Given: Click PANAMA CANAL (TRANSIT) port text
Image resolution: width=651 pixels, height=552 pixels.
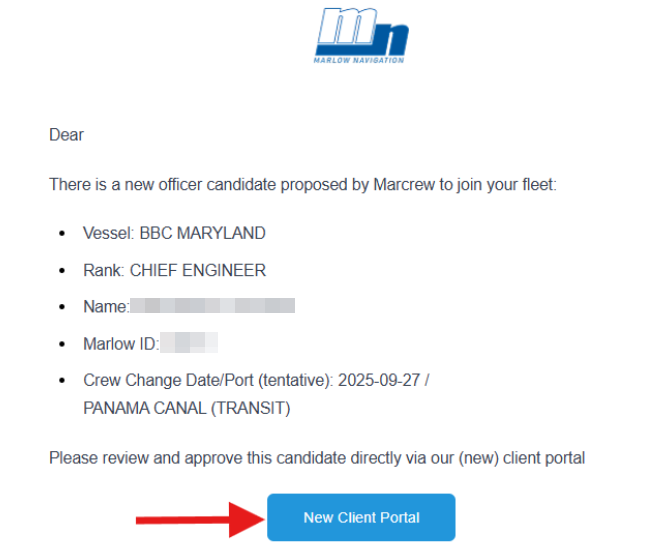Looking at the screenshot, I should coord(186,408).
